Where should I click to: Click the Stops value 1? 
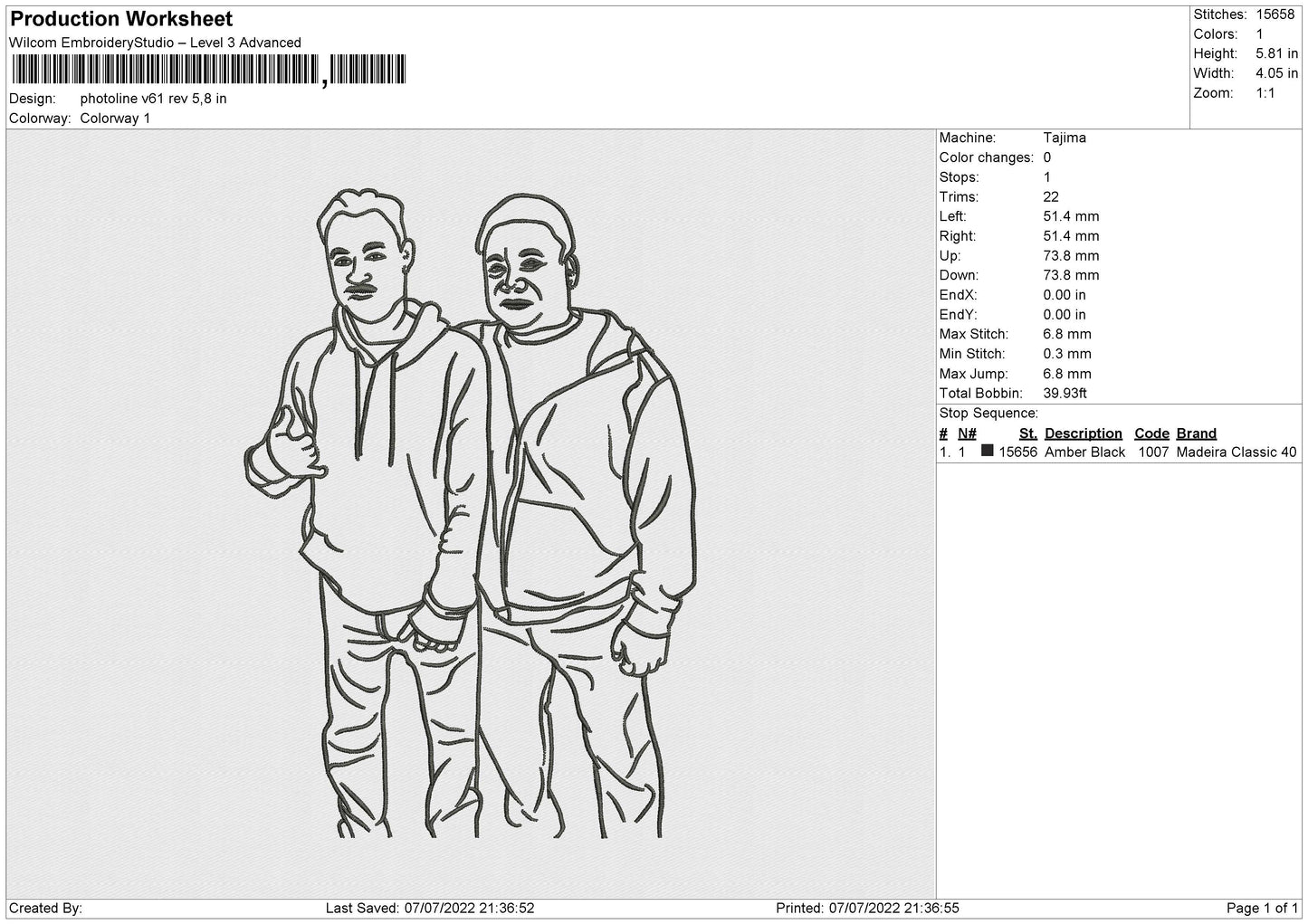tap(1047, 177)
